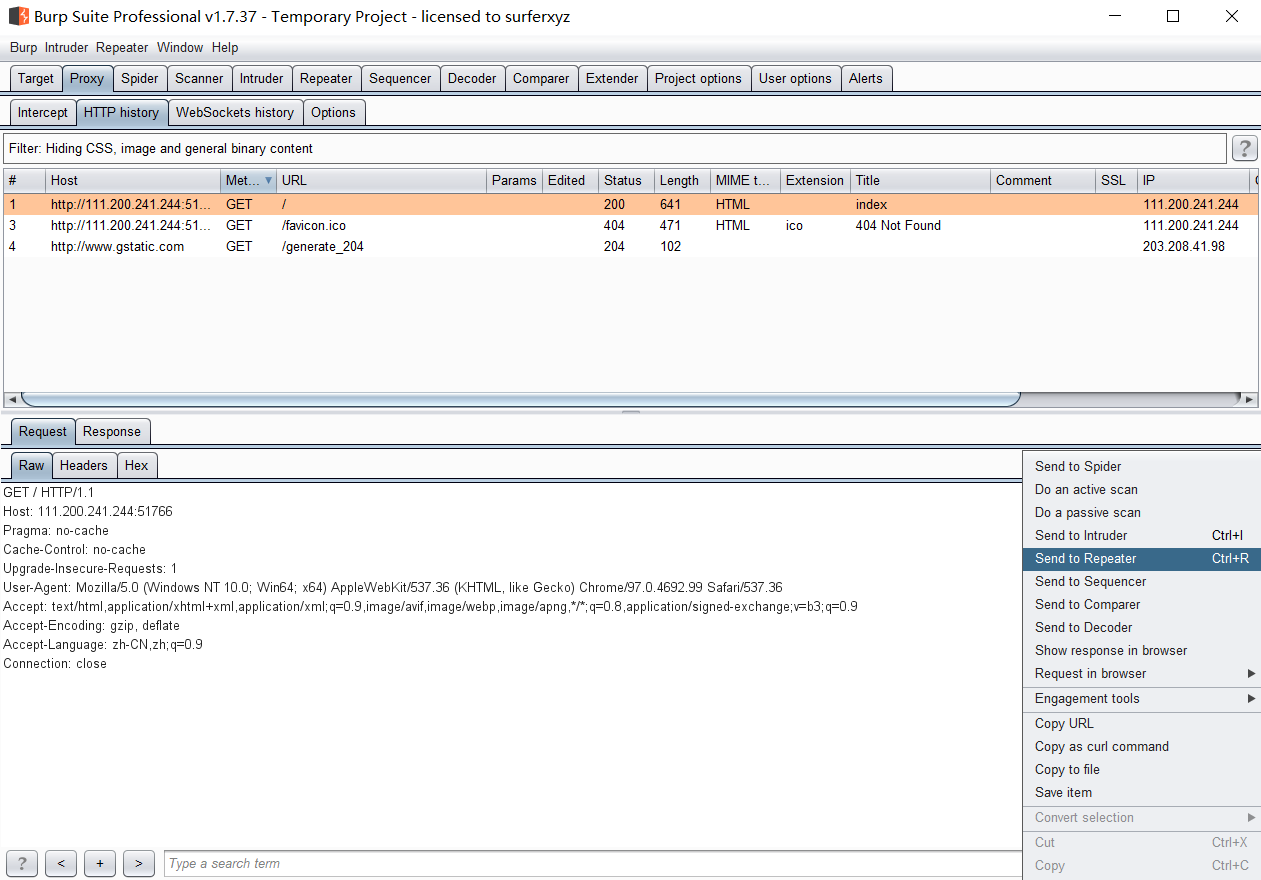Viewport: 1261px width, 880px height.
Task: Open the Repeater menu in menu bar
Action: coord(122,47)
